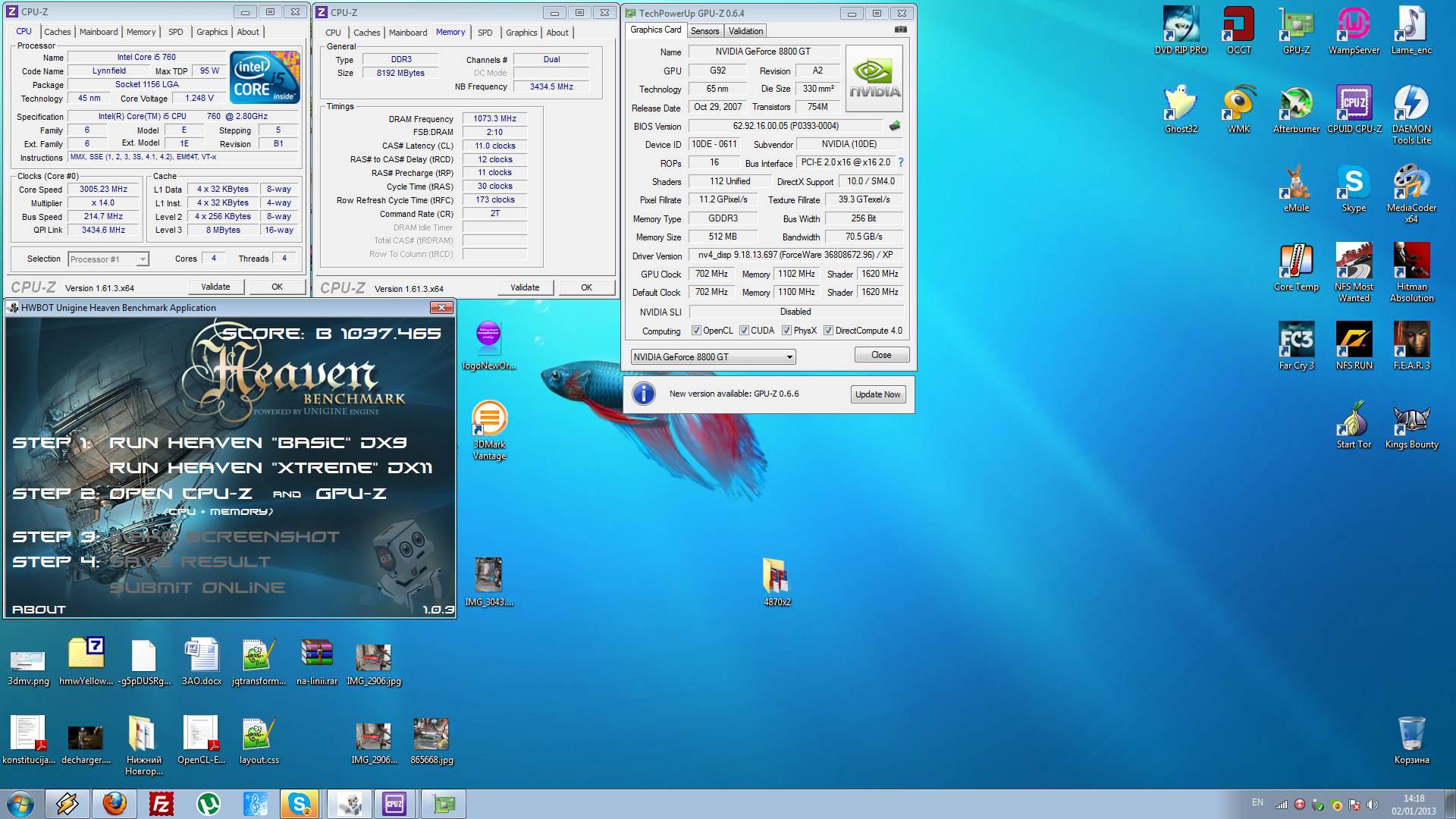
Task: Launch DAEMON Tools Lite icon
Action: (x=1411, y=115)
